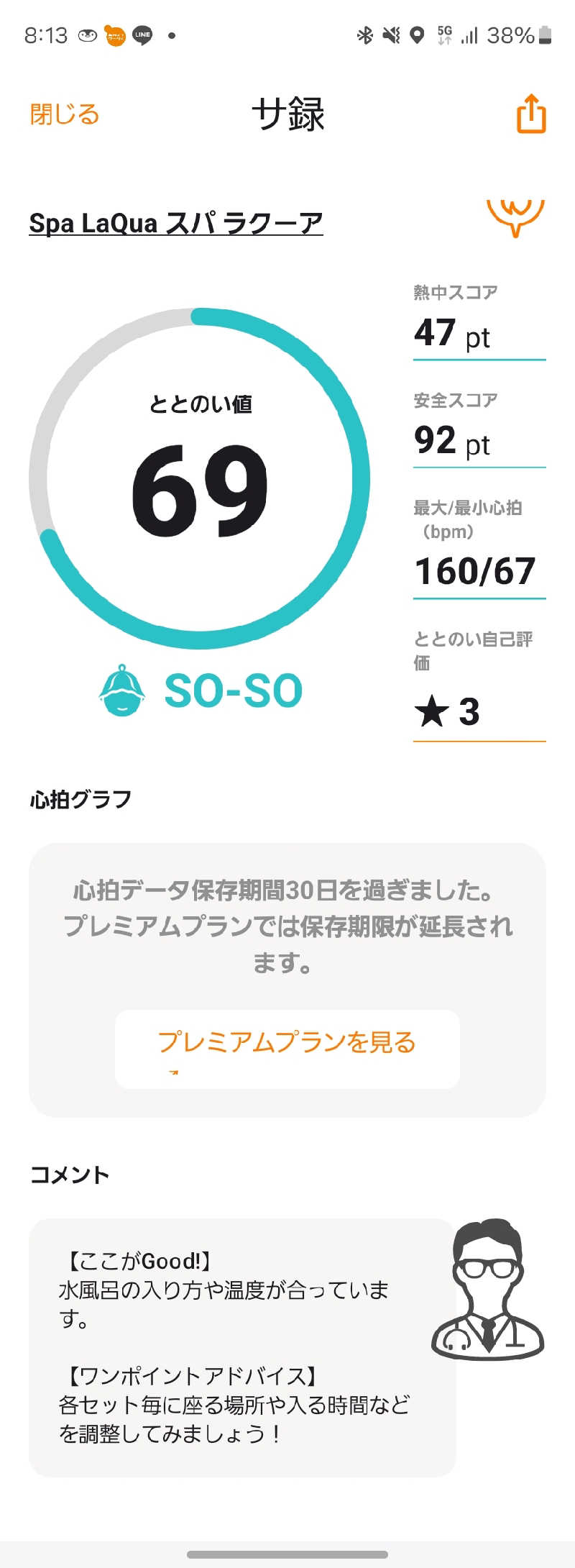Screen dimensions: 575x1568
Task: Tap the ここがGood comment box
Action: [242, 1347]
